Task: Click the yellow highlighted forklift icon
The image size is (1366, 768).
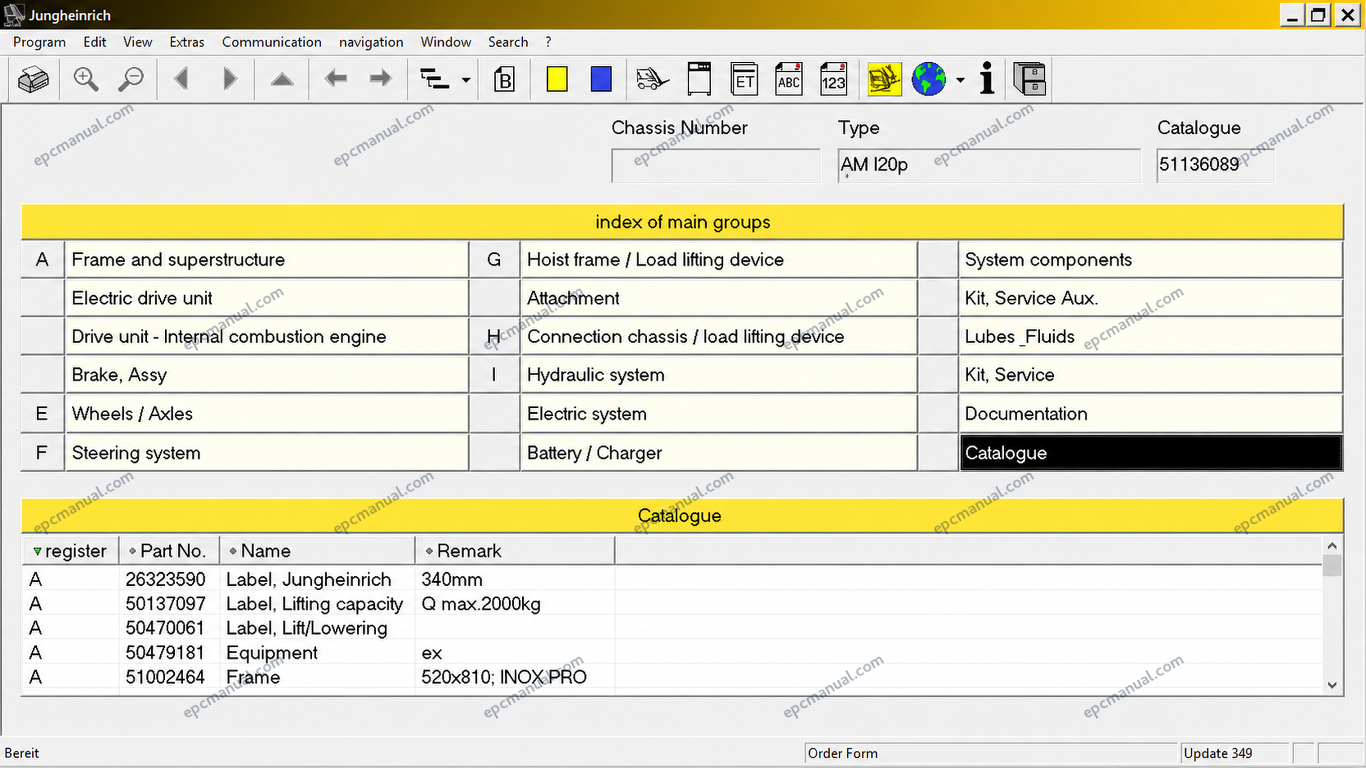Action: (884, 79)
